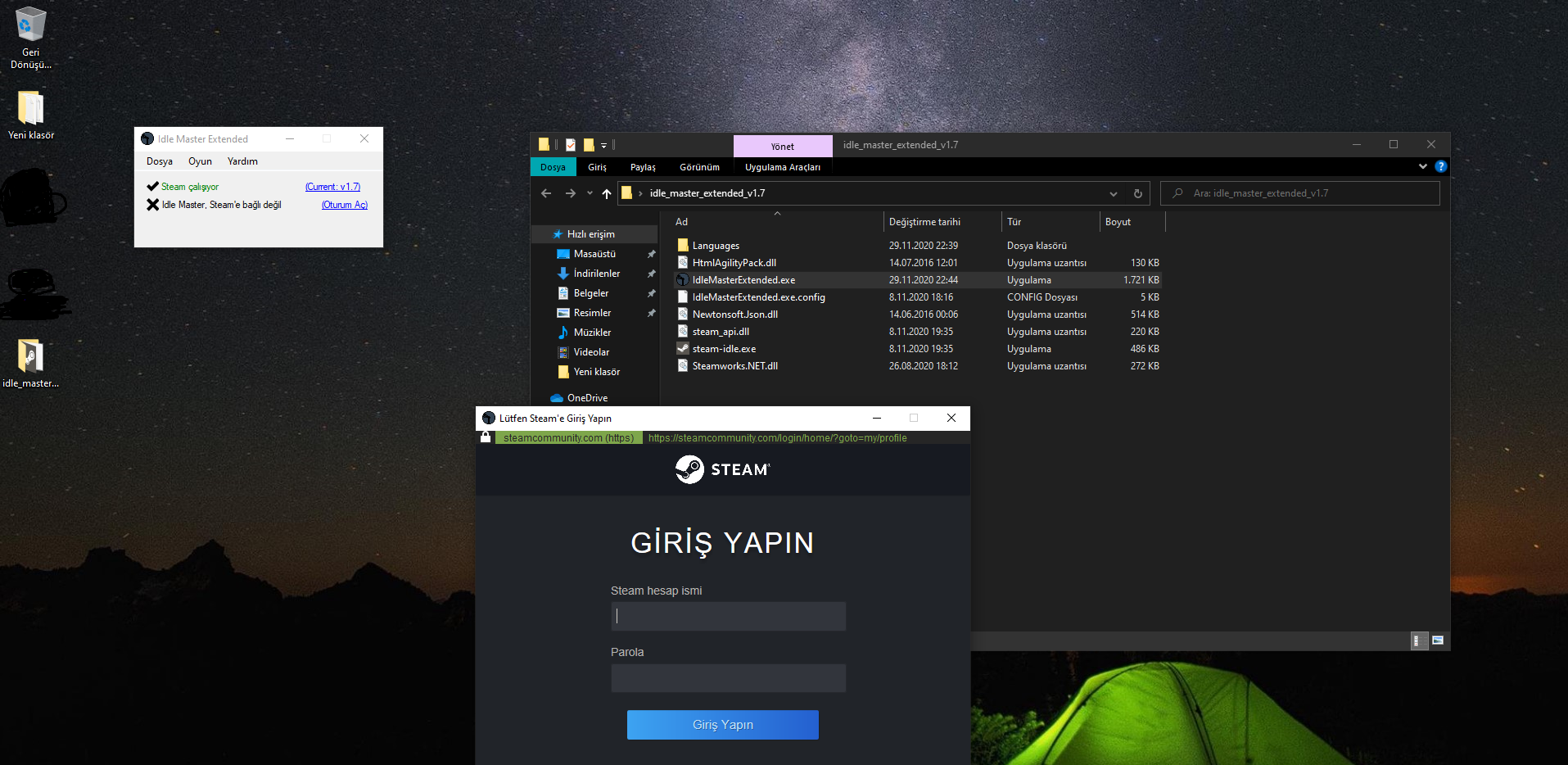Click the folder icon in Explorer's address bar
The image size is (1568, 765).
click(x=627, y=193)
